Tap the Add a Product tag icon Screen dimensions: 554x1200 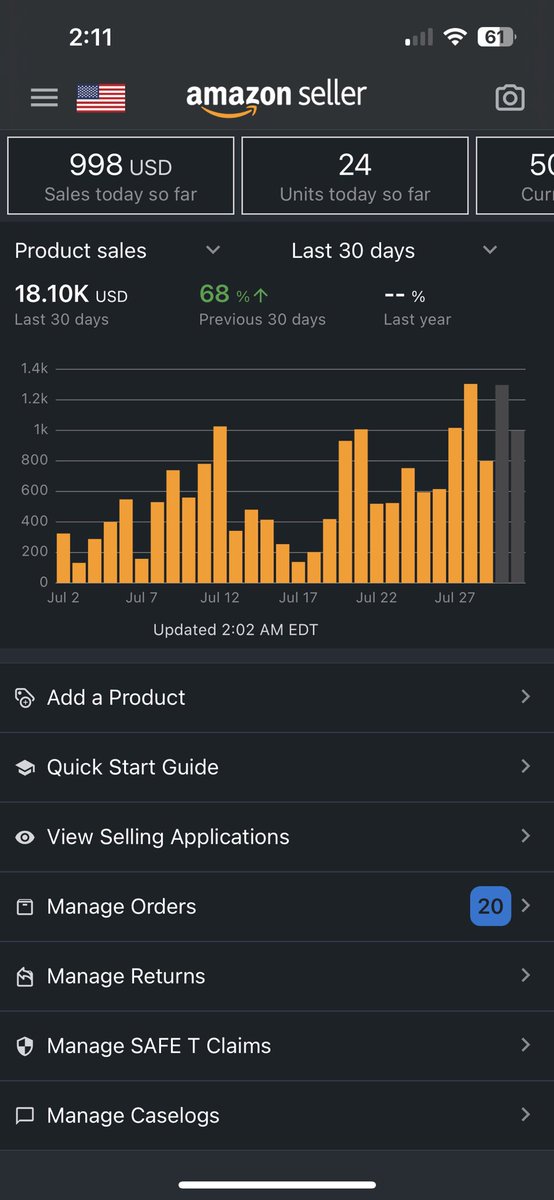25,698
